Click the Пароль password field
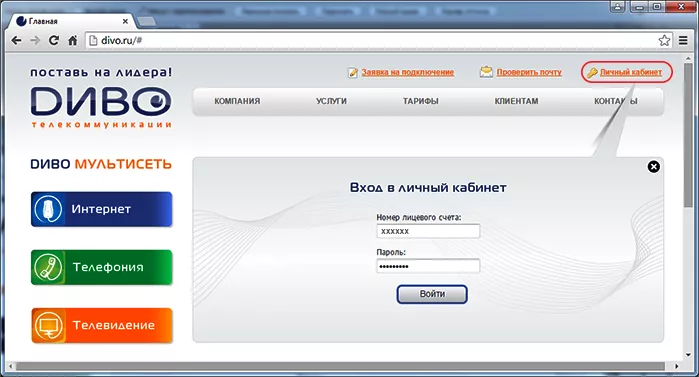 pyautogui.click(x=428, y=266)
